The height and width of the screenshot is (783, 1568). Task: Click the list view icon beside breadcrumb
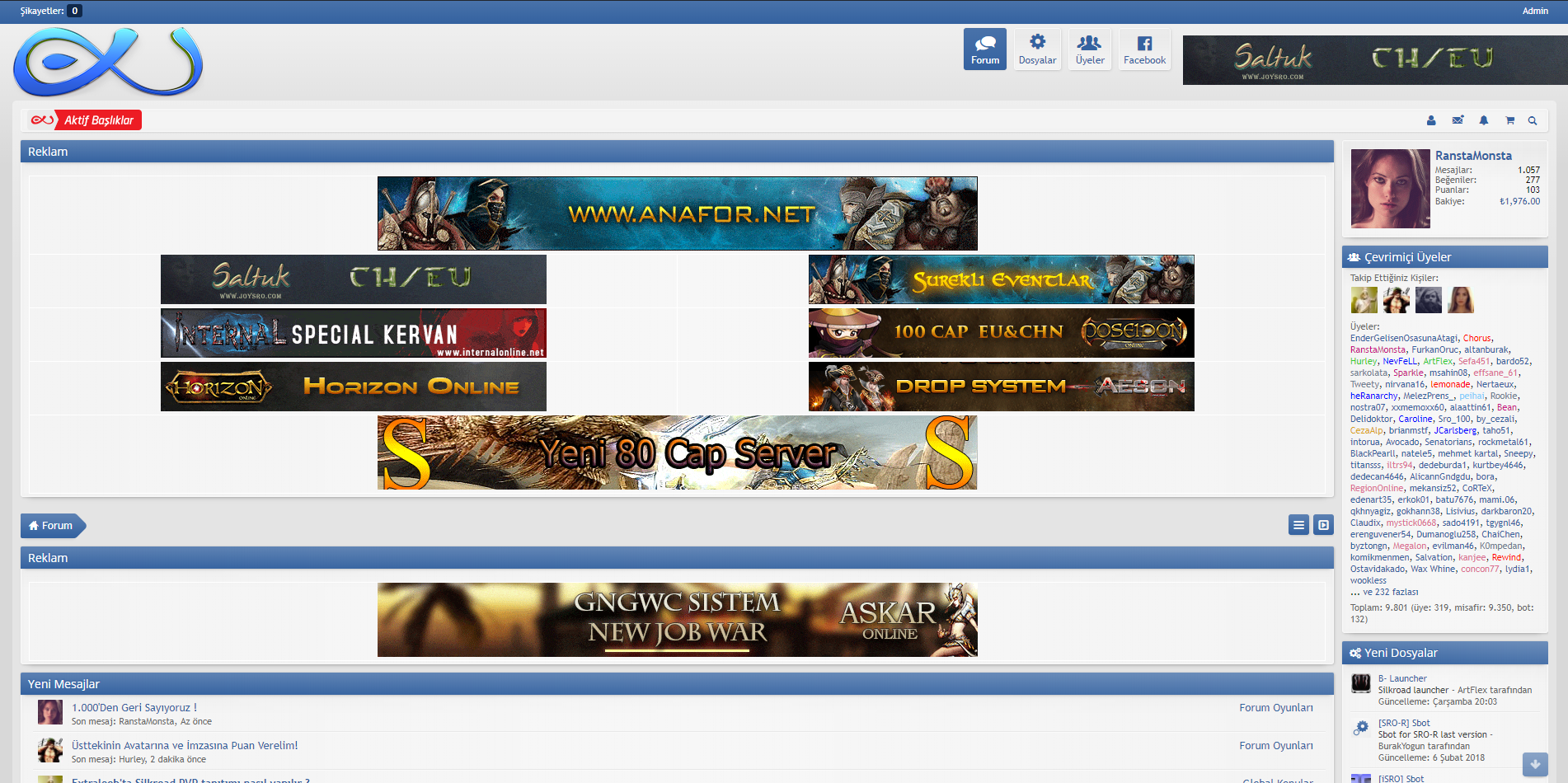click(1298, 525)
